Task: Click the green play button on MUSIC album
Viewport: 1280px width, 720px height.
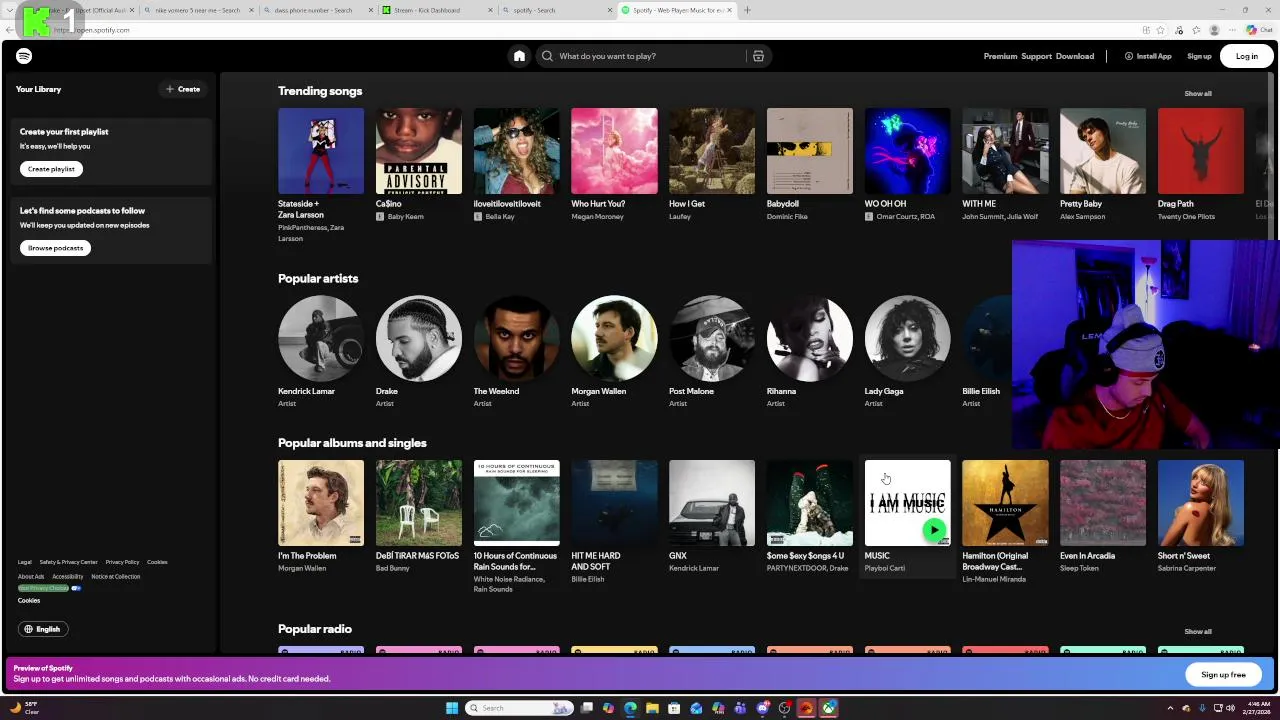Action: 934,530
